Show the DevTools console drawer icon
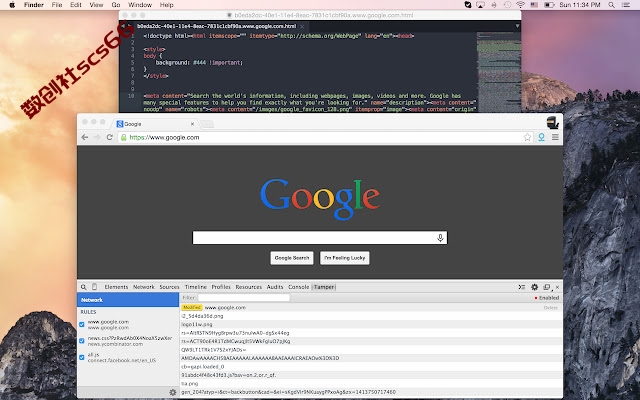 522,287
